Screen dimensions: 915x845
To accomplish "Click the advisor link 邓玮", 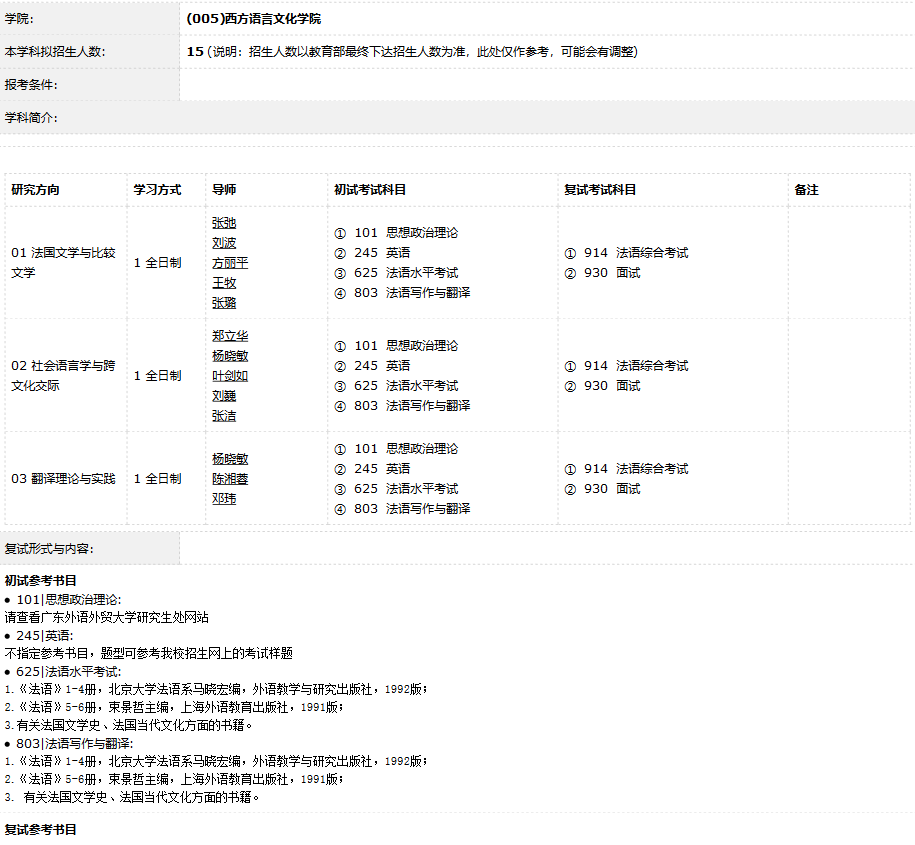I will coord(224,499).
